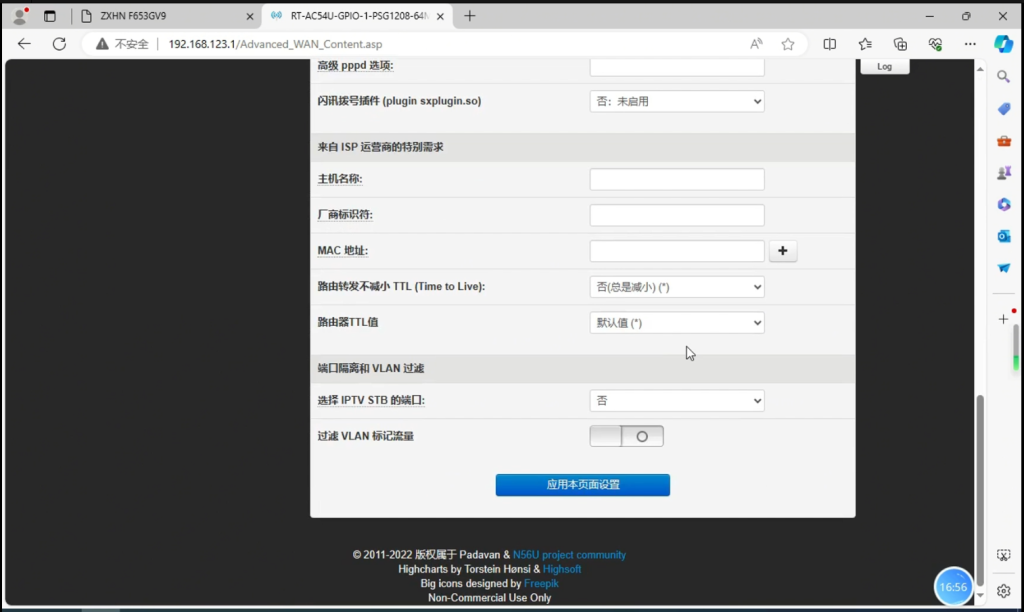Open a new browser tab
This screenshot has width=1024, height=612.
click(470, 16)
